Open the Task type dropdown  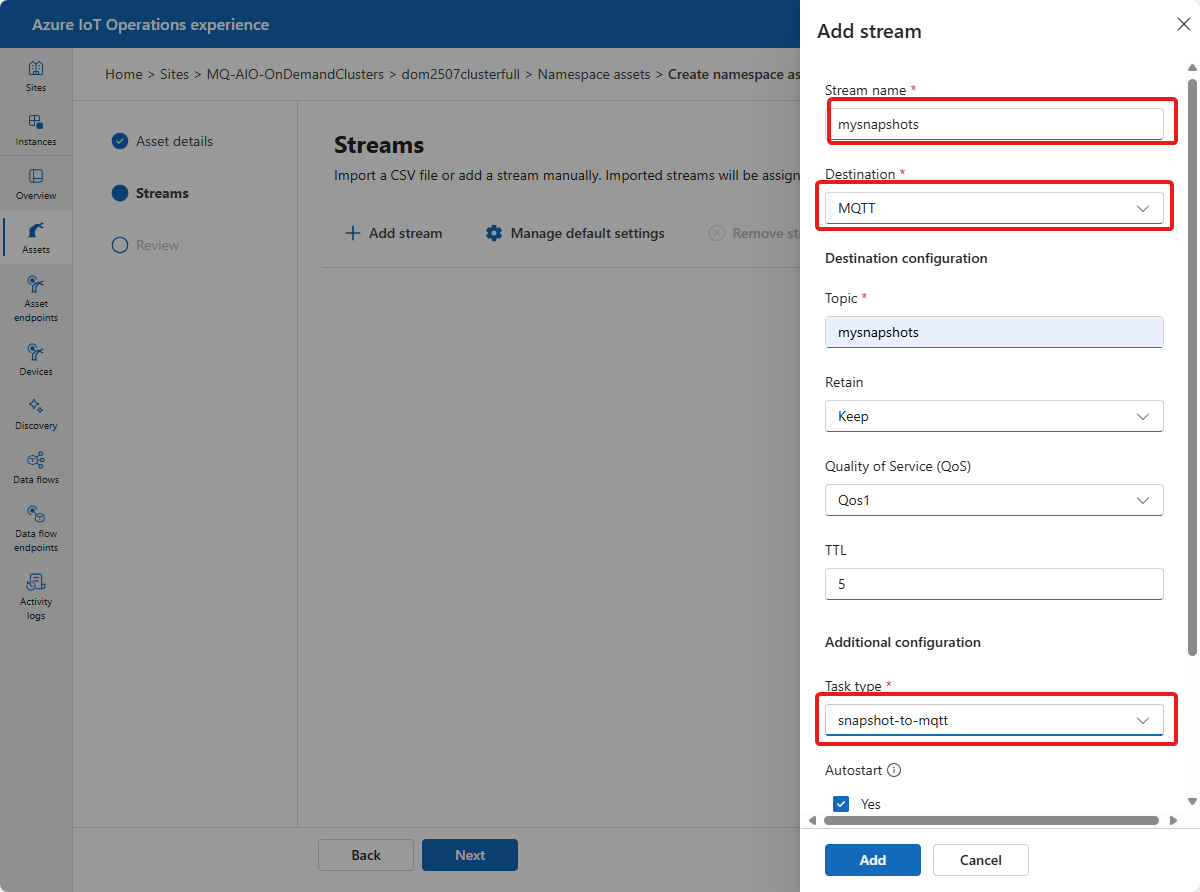point(994,720)
